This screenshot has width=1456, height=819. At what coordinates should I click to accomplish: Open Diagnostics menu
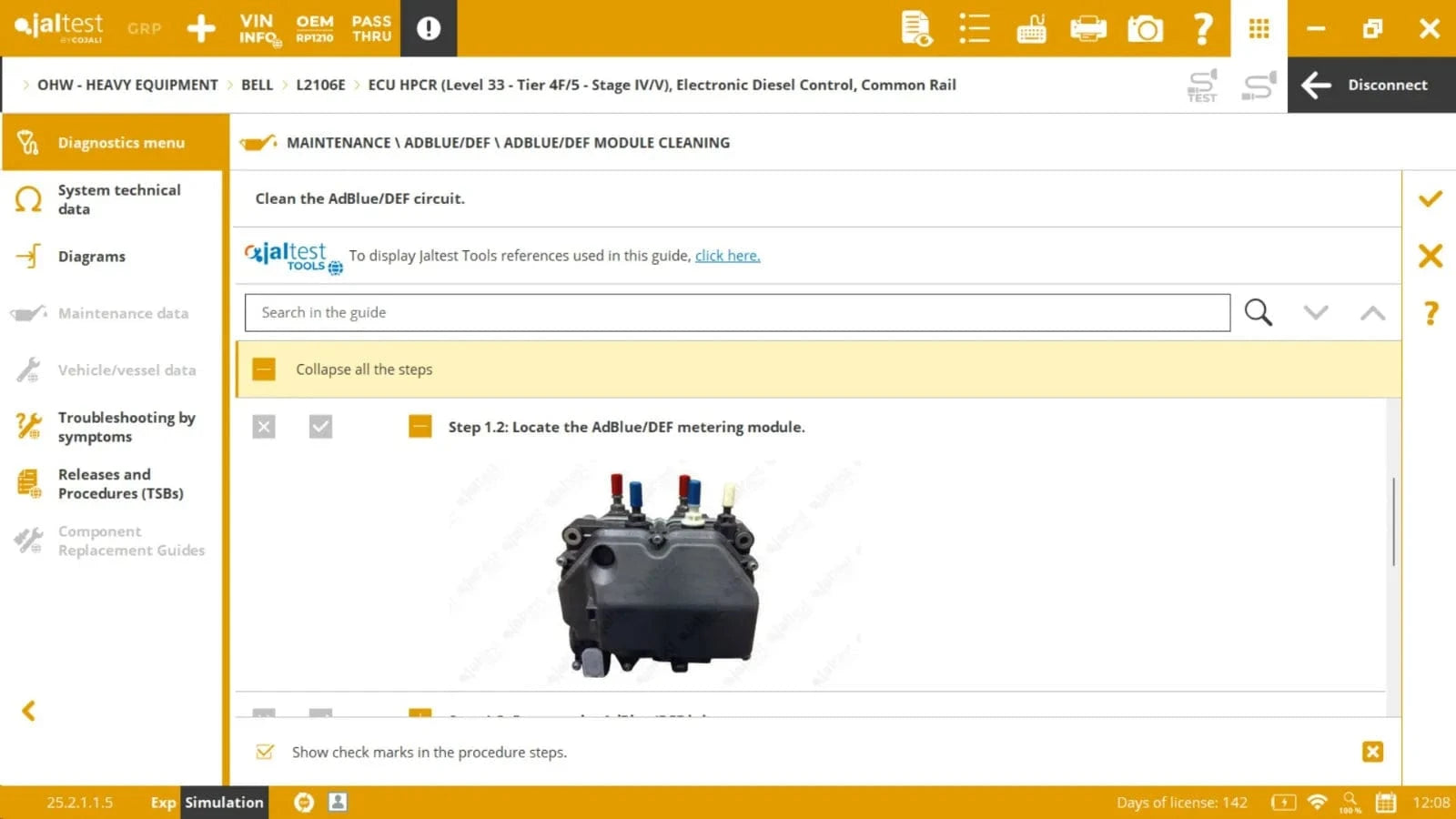(x=116, y=142)
